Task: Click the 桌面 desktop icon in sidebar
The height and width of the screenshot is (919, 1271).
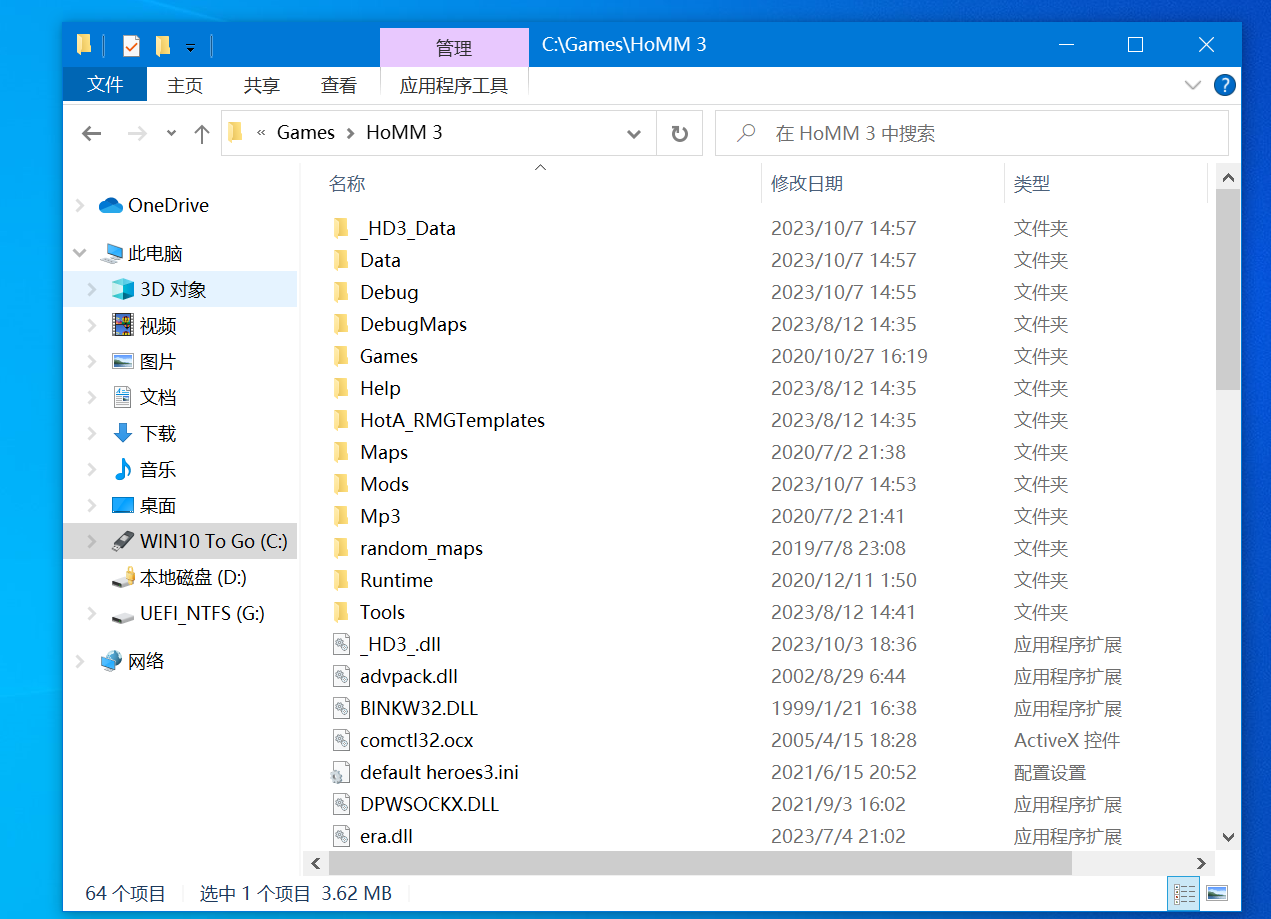Action: tap(123, 506)
